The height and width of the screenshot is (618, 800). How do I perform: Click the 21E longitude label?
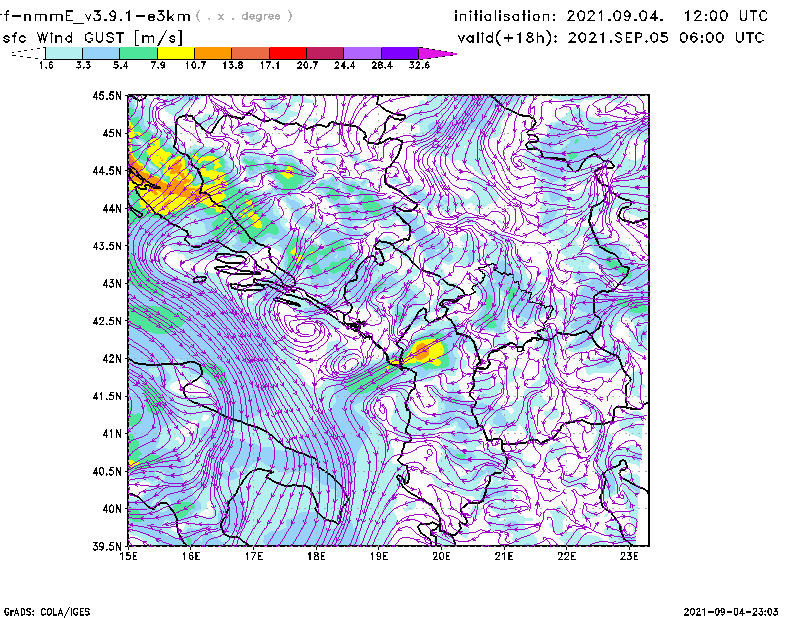[x=504, y=556]
